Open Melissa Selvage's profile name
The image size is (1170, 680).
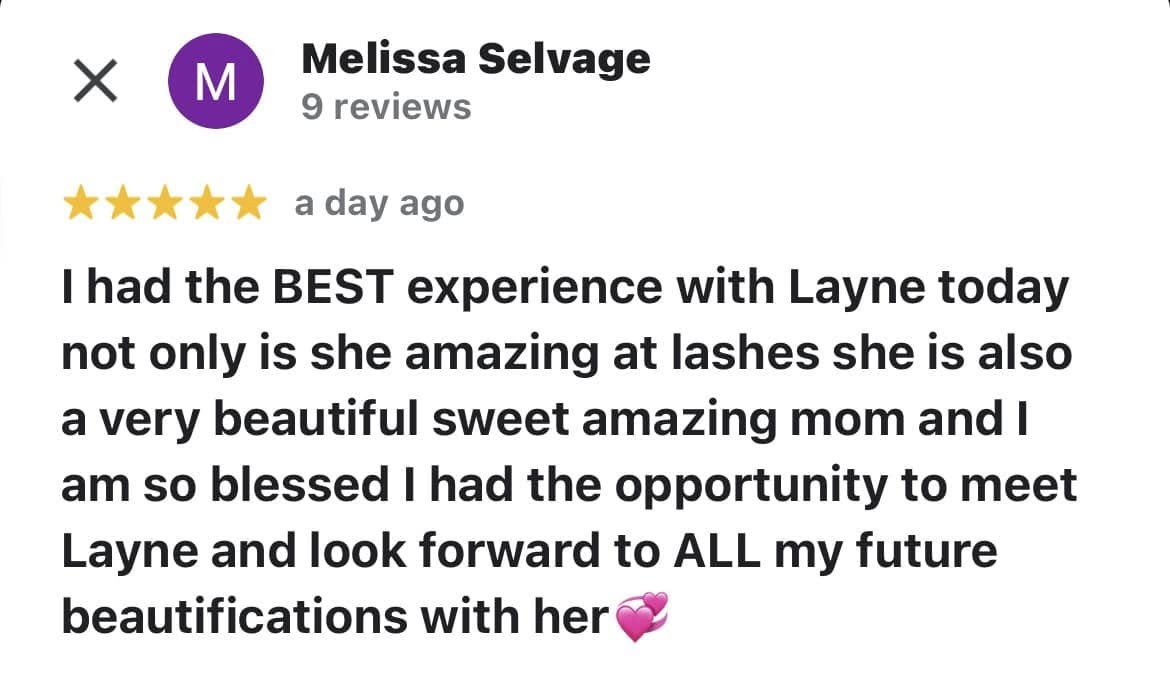coord(476,59)
